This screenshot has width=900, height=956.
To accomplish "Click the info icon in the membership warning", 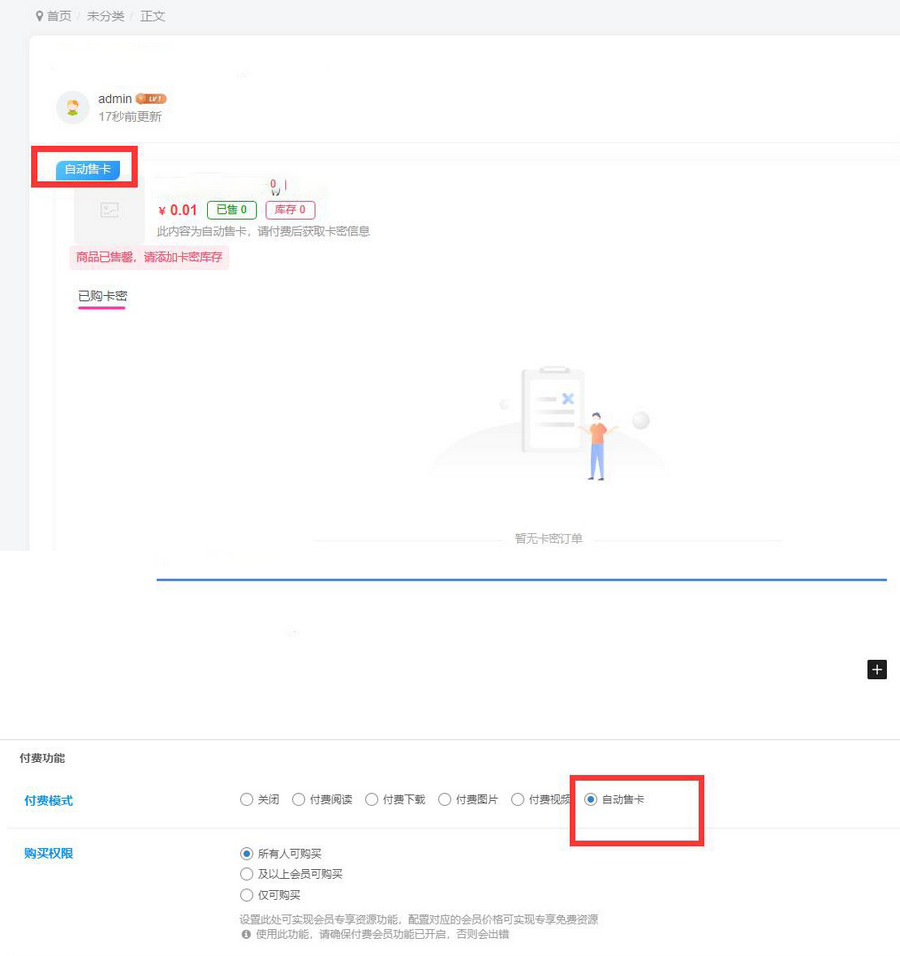I will (x=246, y=934).
